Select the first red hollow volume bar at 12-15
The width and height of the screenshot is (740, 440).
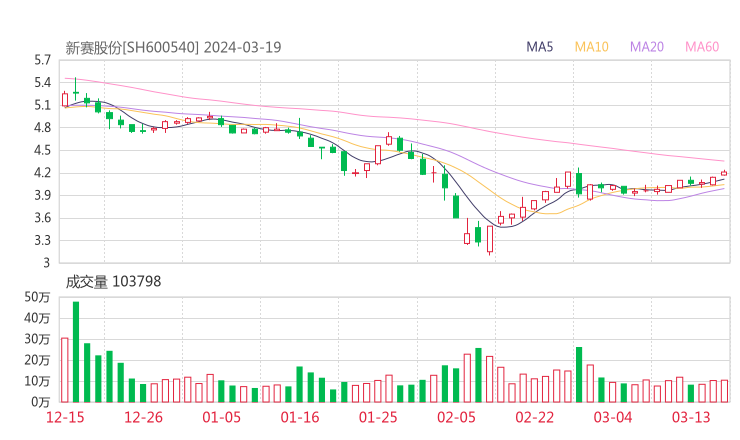click(x=65, y=370)
